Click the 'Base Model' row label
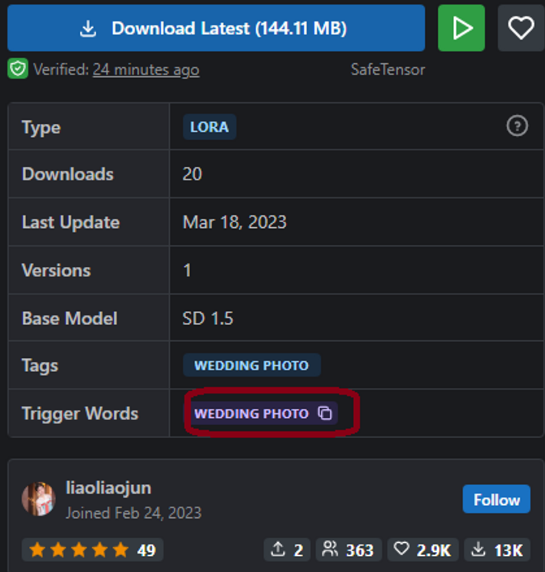The image size is (545, 572). 69,318
